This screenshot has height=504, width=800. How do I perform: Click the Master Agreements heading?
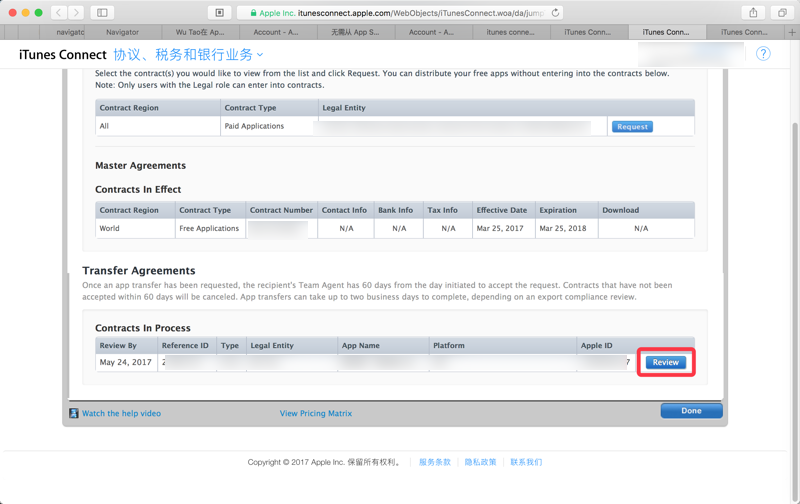140,166
